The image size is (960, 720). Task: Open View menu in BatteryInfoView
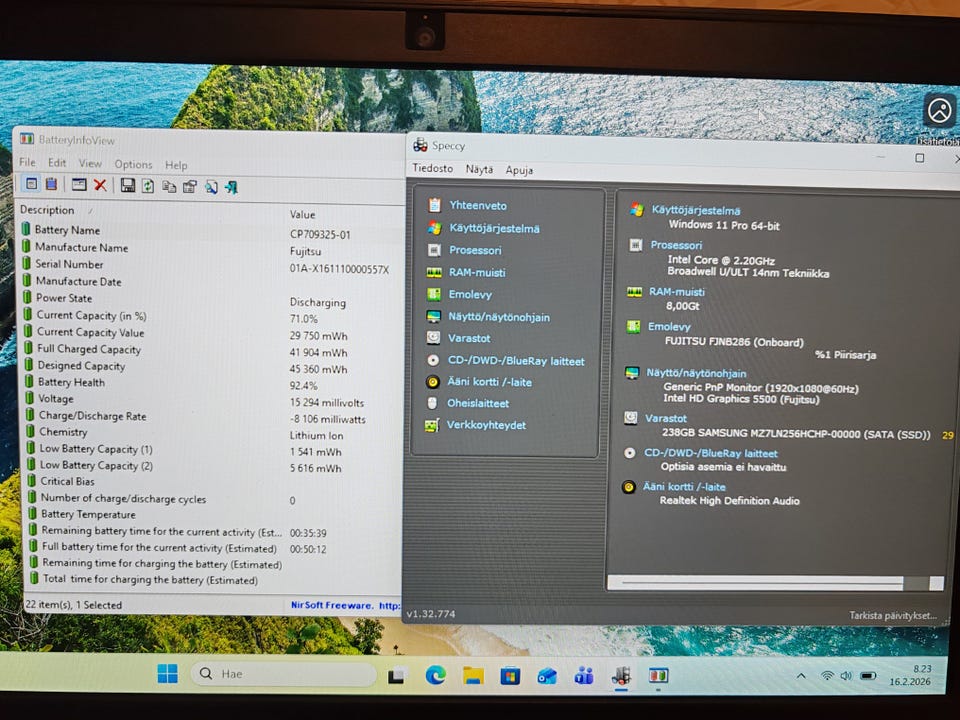click(90, 163)
